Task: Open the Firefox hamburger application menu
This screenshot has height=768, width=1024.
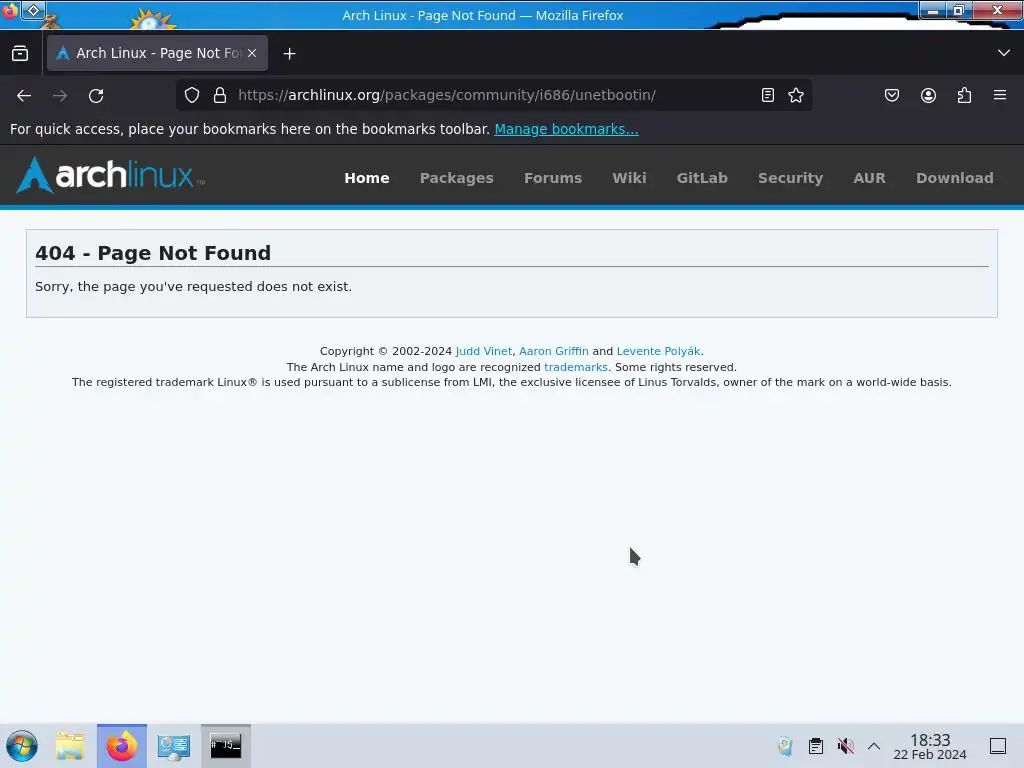Action: pyautogui.click(x=1000, y=95)
